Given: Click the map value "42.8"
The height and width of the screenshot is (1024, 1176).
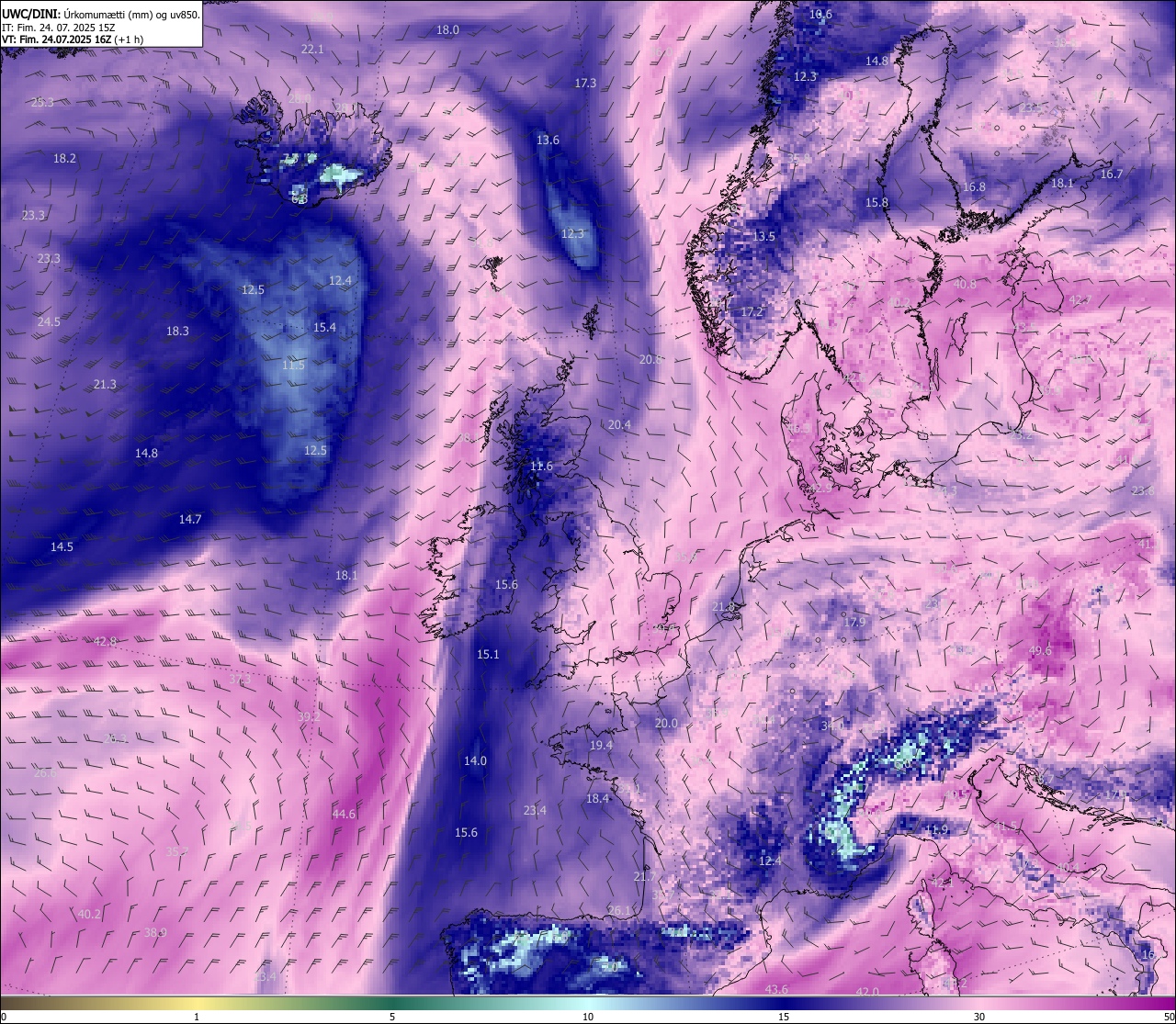Looking at the screenshot, I should [105, 641].
